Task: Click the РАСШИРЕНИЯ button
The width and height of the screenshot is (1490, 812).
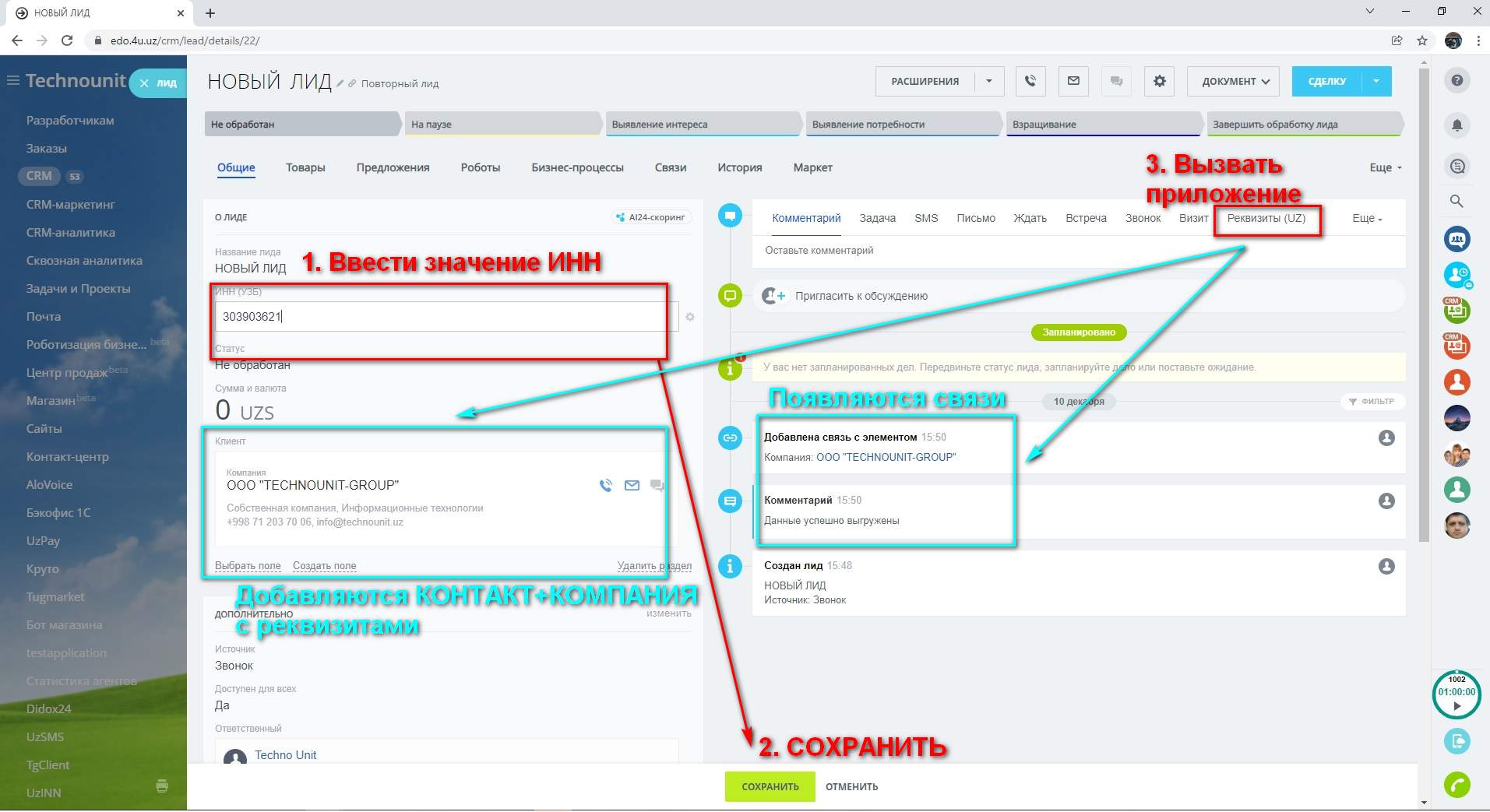Action: coord(925,81)
